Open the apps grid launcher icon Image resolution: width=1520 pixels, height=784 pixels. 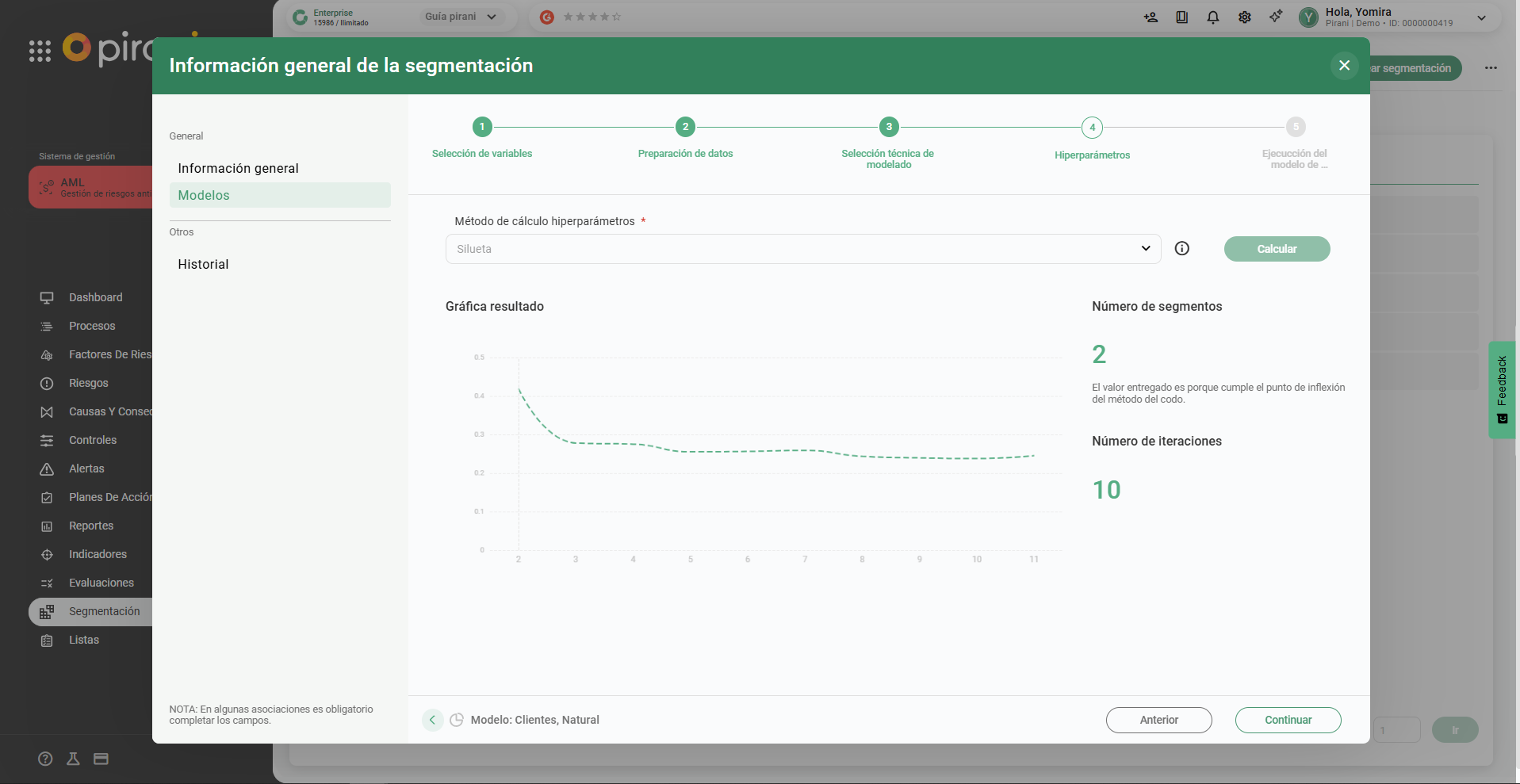click(40, 51)
